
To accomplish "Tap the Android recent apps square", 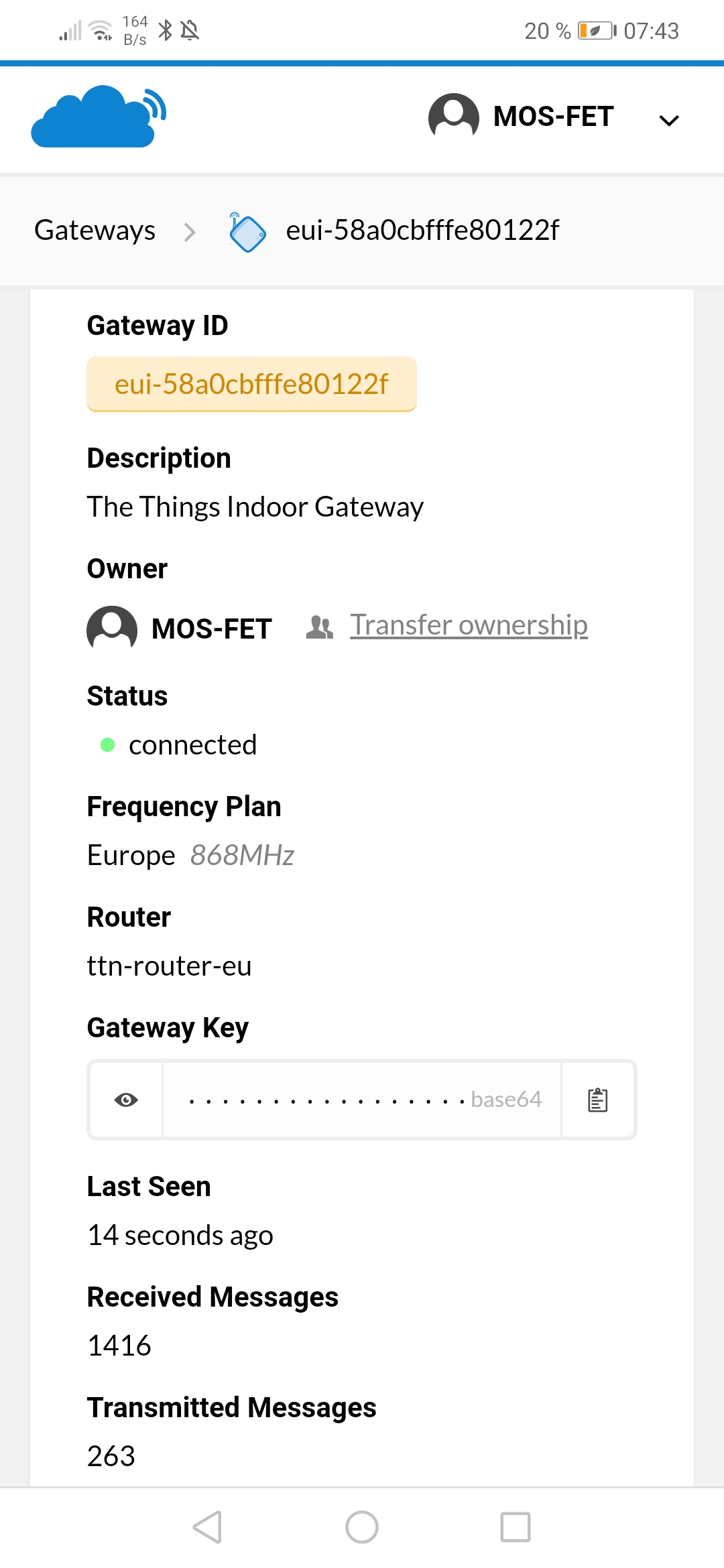I will coord(516,1527).
